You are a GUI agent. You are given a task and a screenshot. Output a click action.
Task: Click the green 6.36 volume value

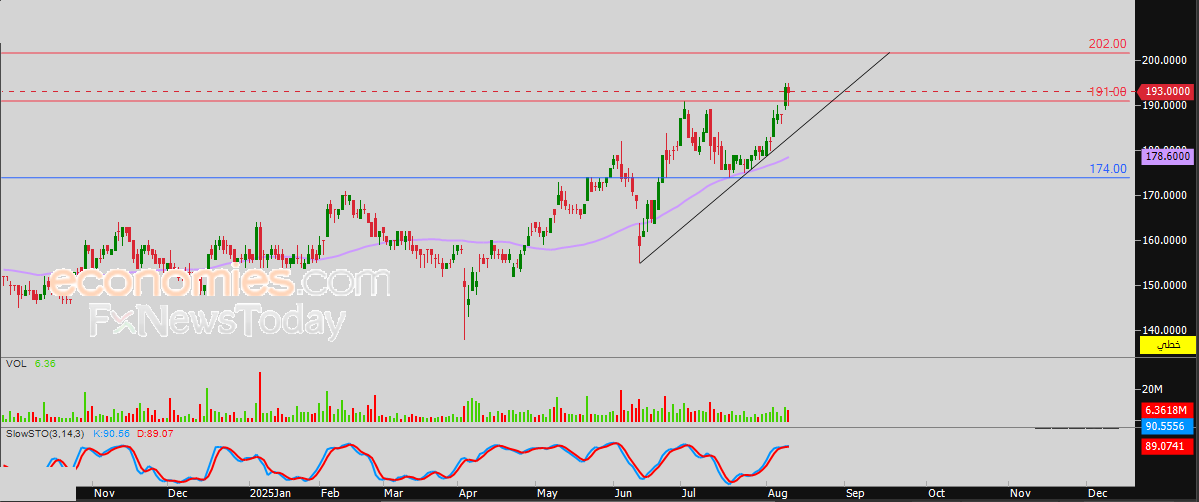coord(45,363)
